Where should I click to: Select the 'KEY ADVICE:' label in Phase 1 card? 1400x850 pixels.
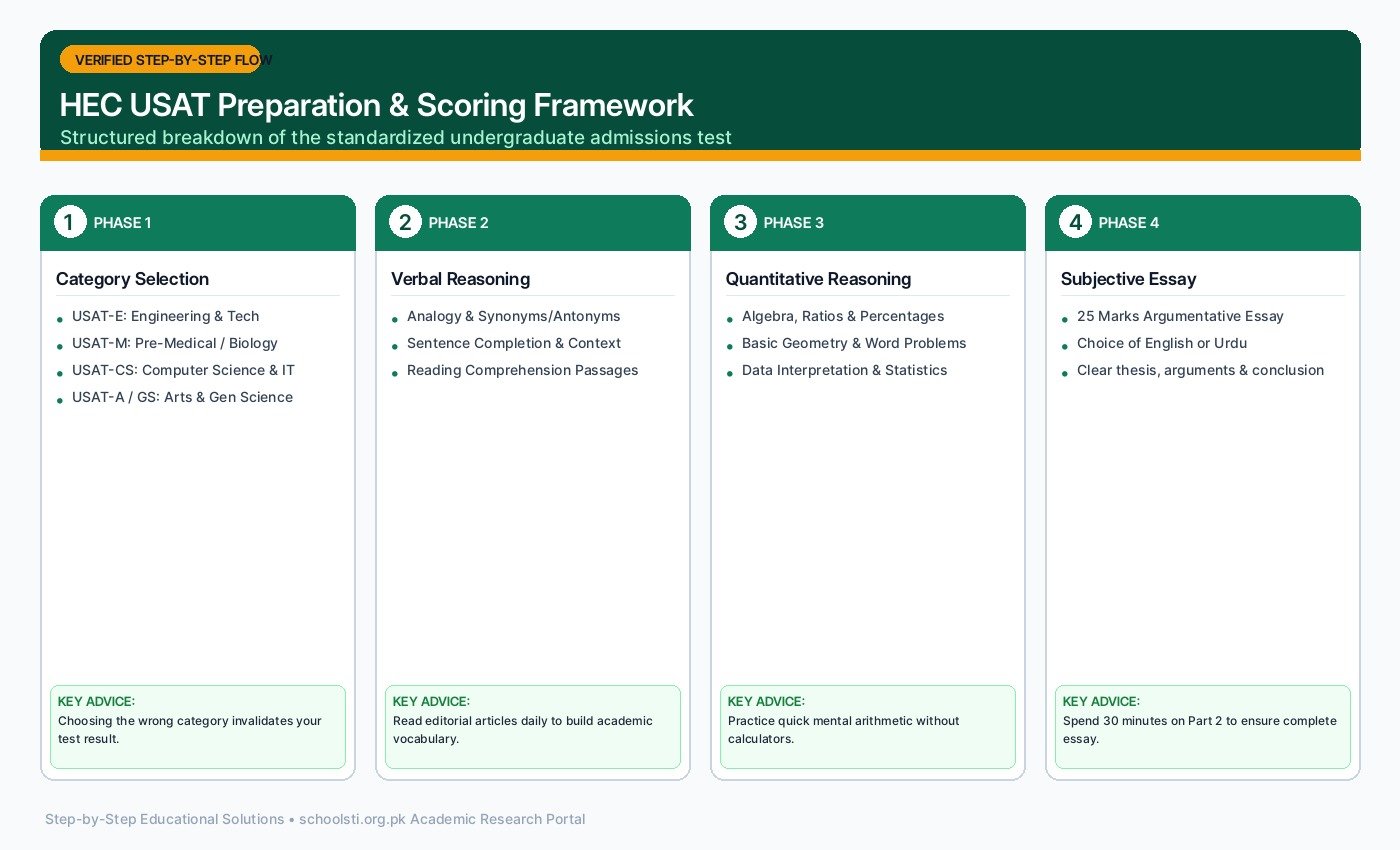click(x=96, y=702)
